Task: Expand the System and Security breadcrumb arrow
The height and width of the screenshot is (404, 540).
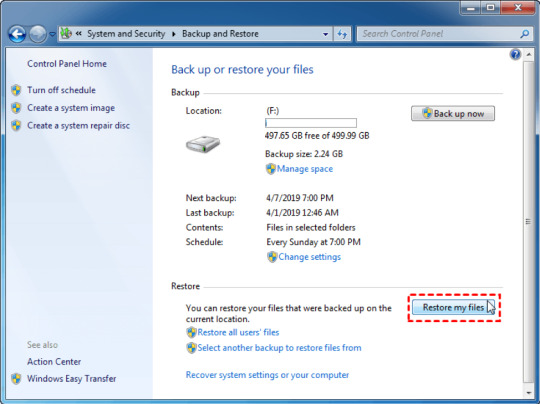Action: tap(174, 34)
